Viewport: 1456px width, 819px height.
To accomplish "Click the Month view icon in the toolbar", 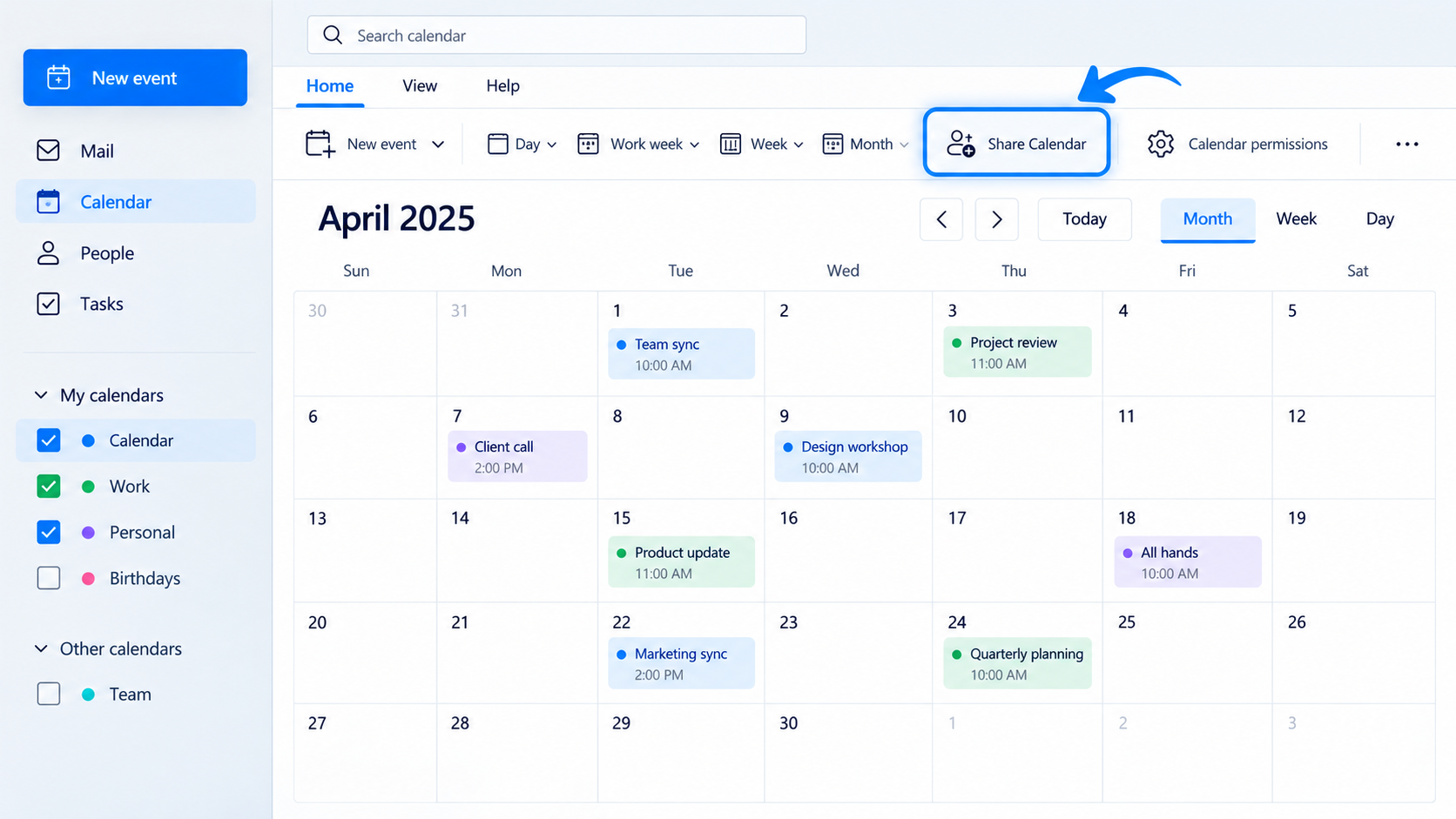I will (832, 144).
